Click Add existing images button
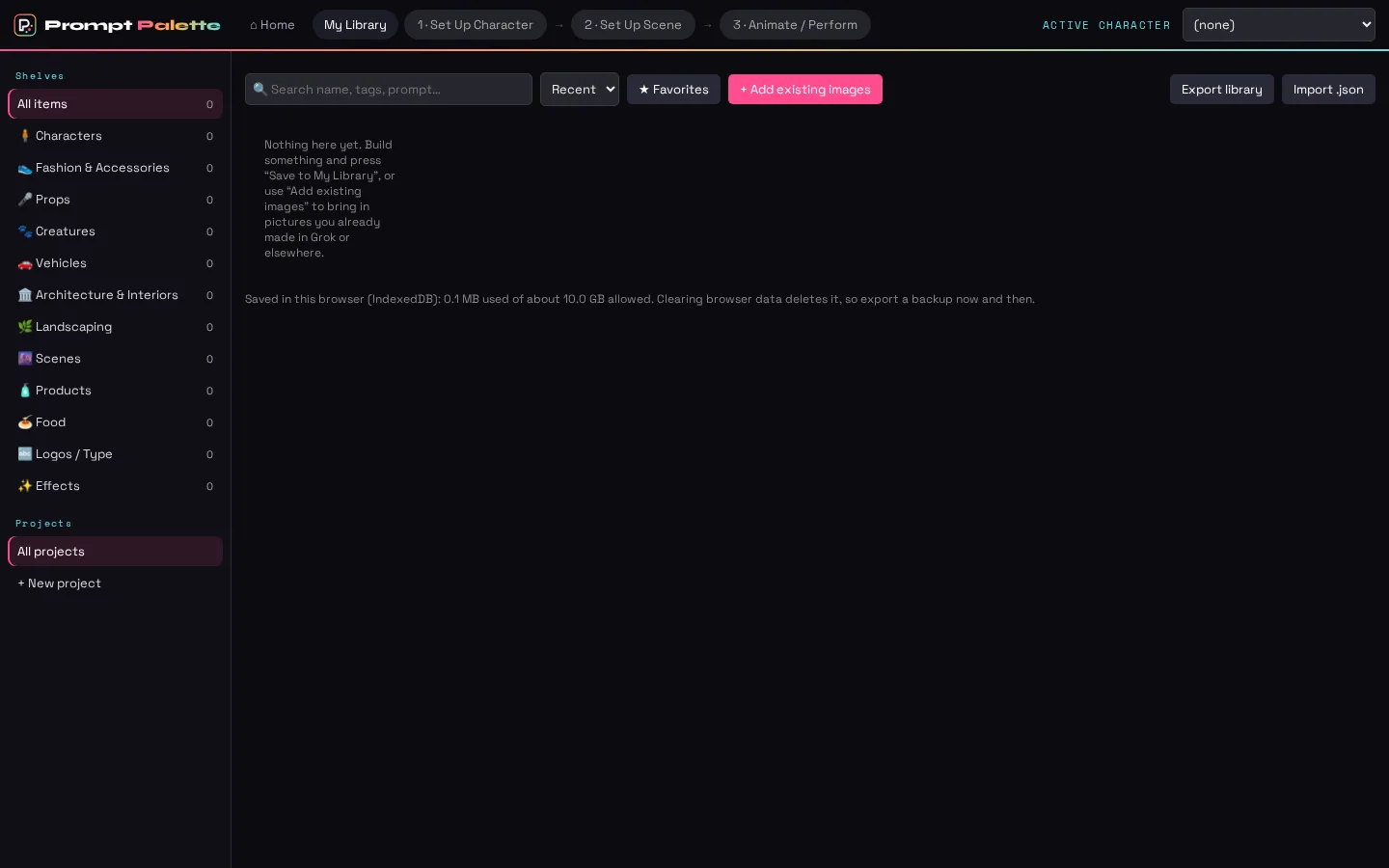This screenshot has height=868, width=1389. point(805,90)
